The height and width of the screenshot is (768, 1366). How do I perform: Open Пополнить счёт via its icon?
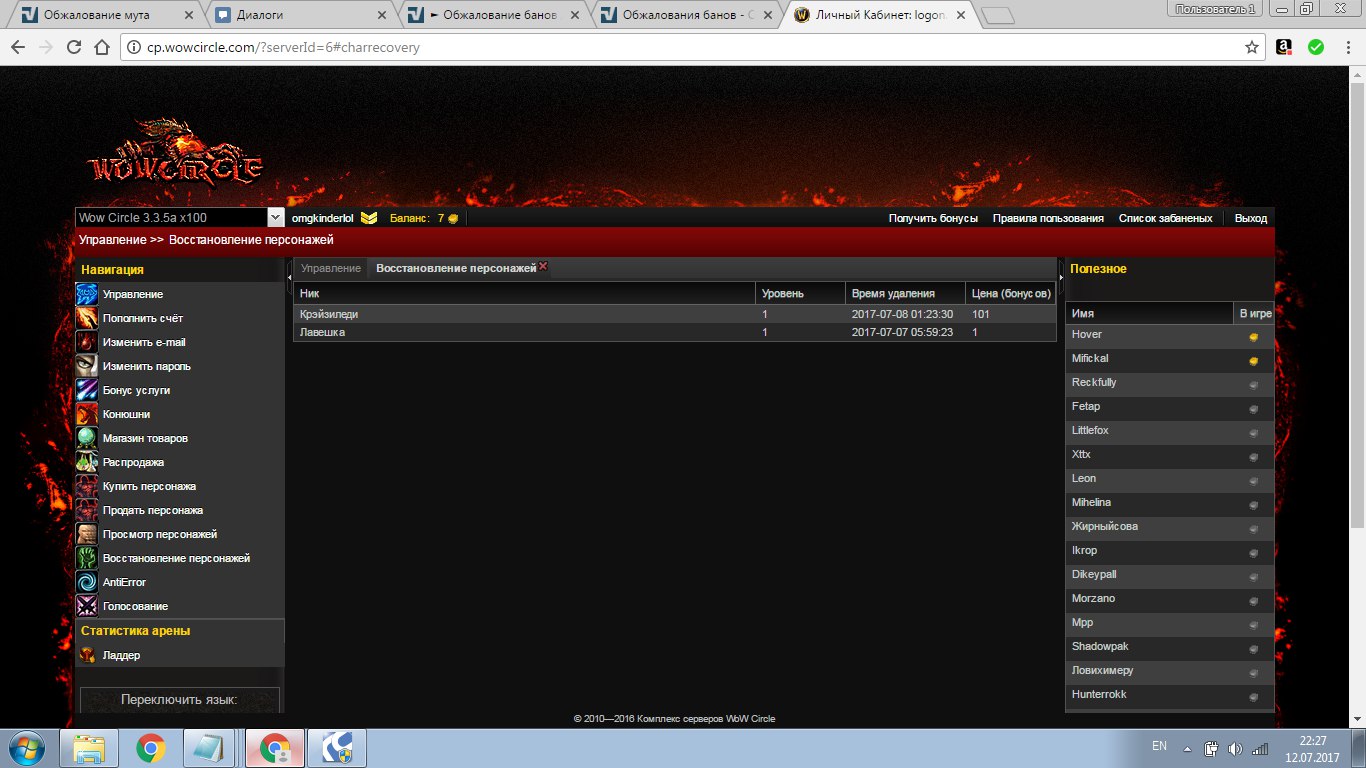click(87, 318)
